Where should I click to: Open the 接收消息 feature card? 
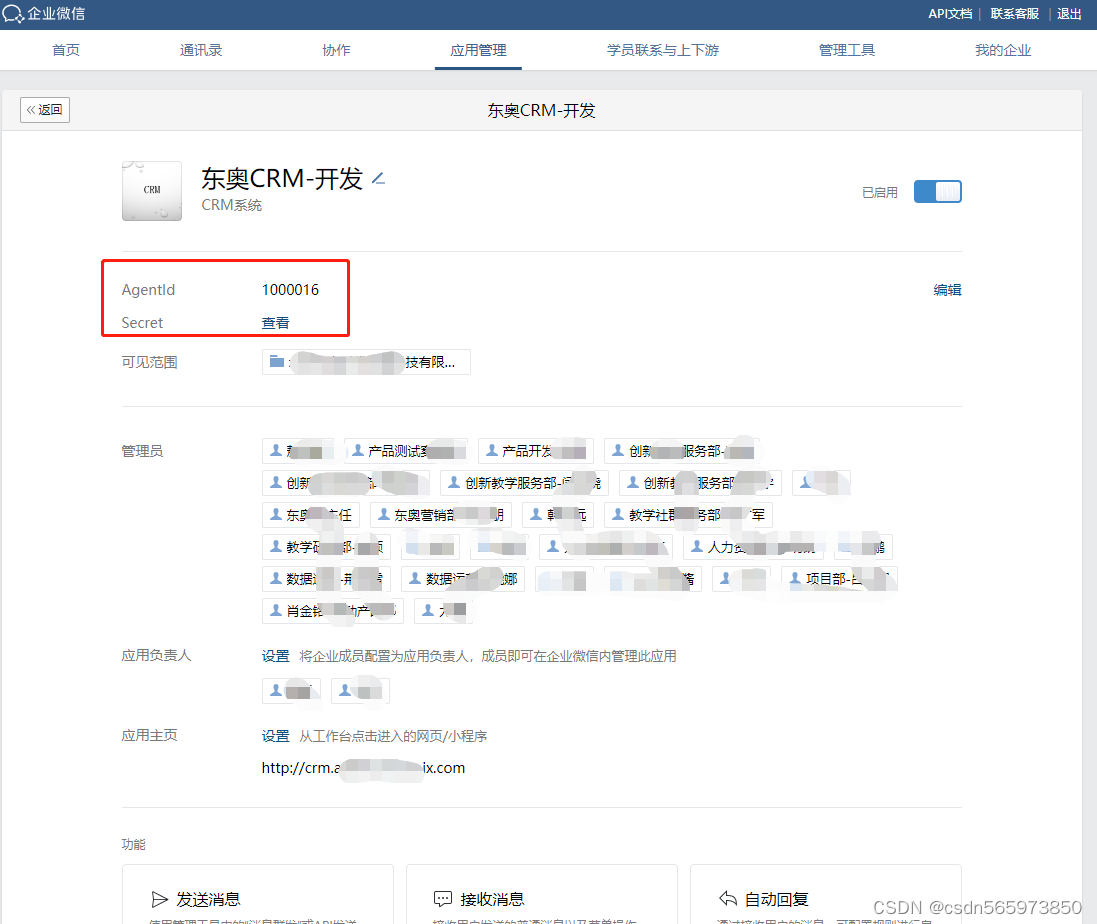[542, 894]
